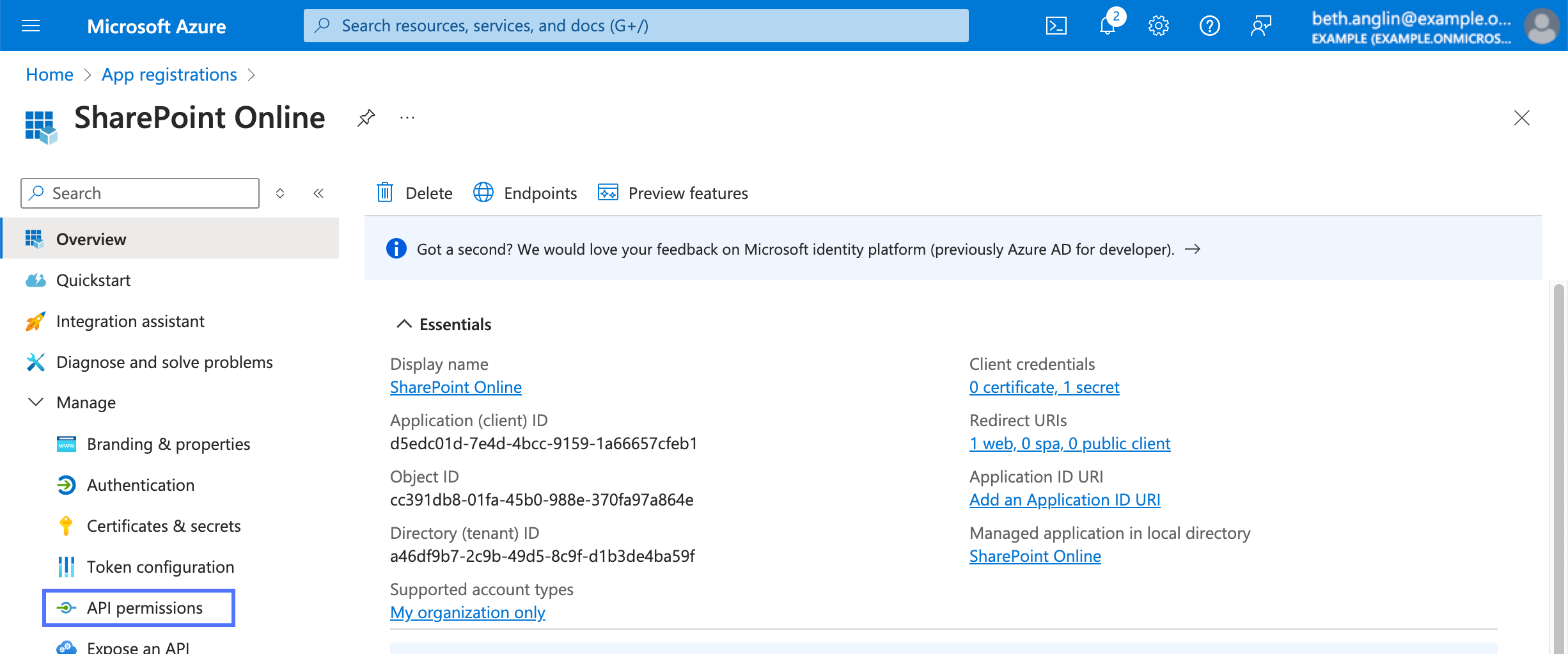Click the API permissions icon
Viewport: 1568px width, 654px height.
[x=67, y=608]
